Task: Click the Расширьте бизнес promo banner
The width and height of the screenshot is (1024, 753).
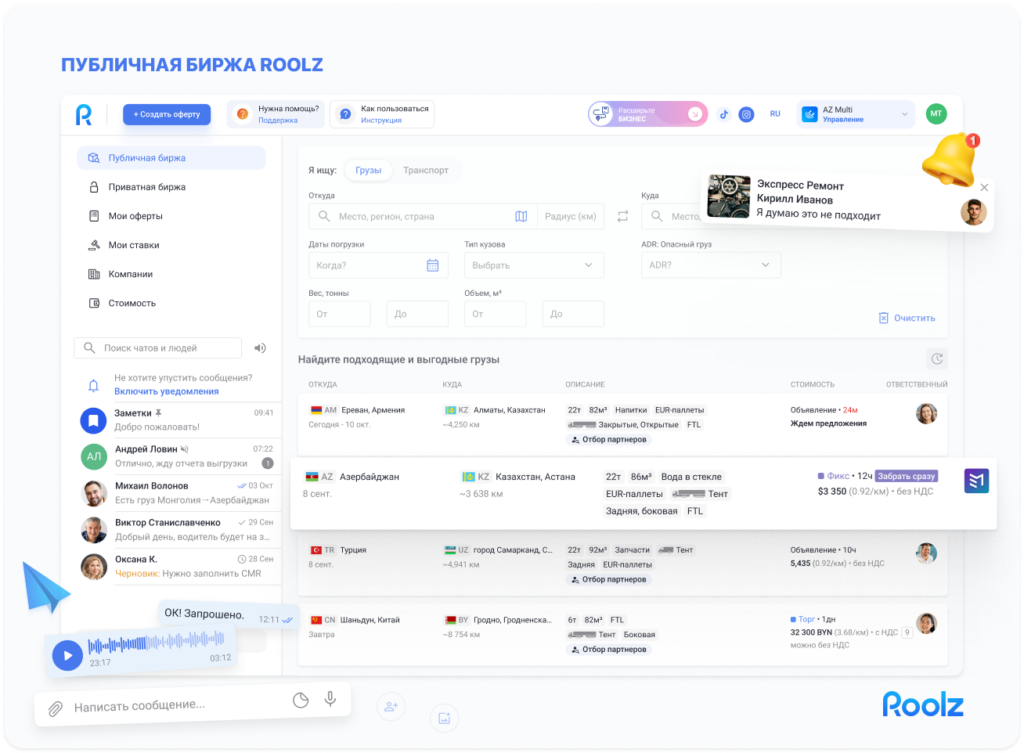Action: (647, 114)
